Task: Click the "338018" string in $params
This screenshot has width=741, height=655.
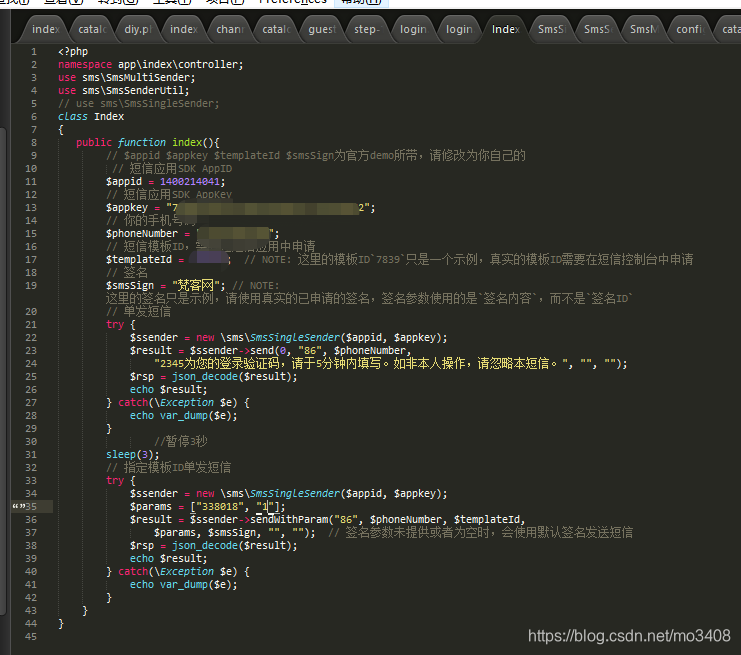Action: [x=220, y=507]
